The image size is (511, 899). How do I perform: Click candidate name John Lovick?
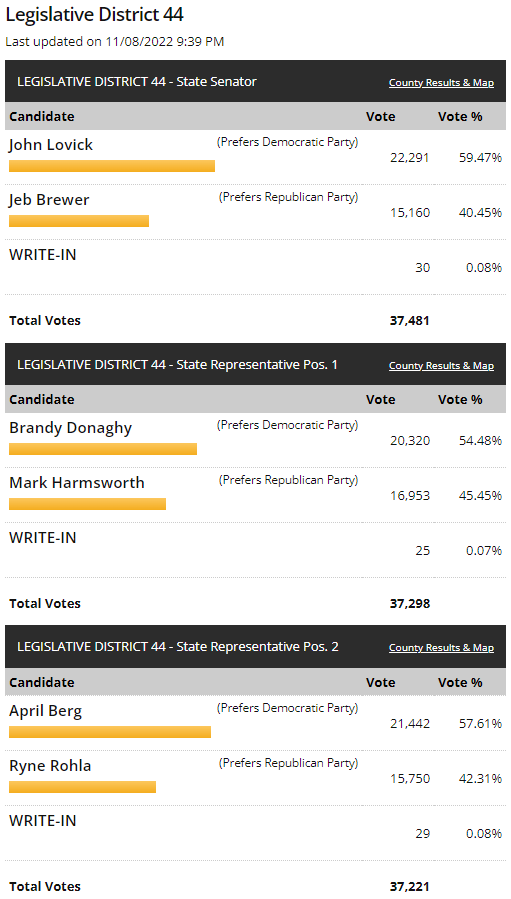click(x=51, y=144)
